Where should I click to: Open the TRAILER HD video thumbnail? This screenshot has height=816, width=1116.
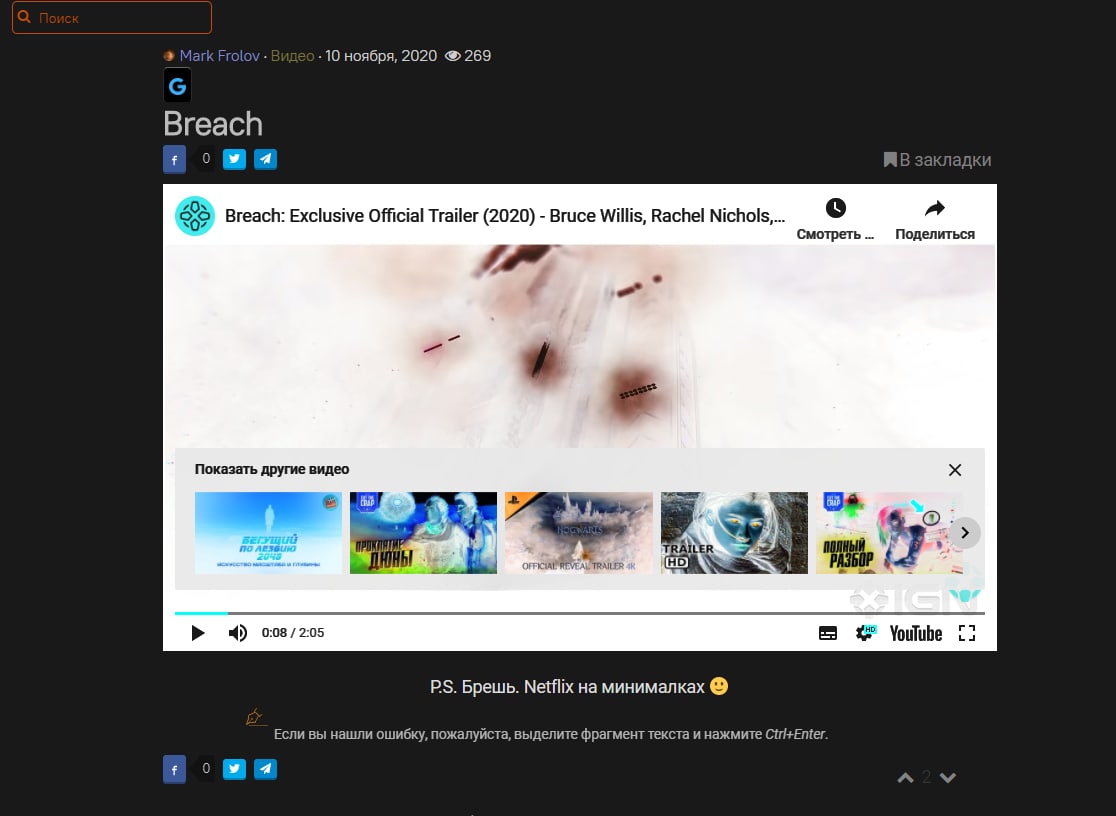pos(735,533)
